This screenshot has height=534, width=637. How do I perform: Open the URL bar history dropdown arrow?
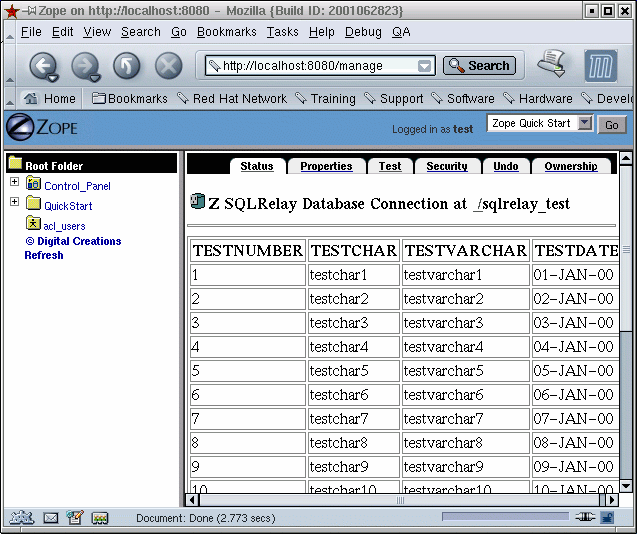point(425,66)
